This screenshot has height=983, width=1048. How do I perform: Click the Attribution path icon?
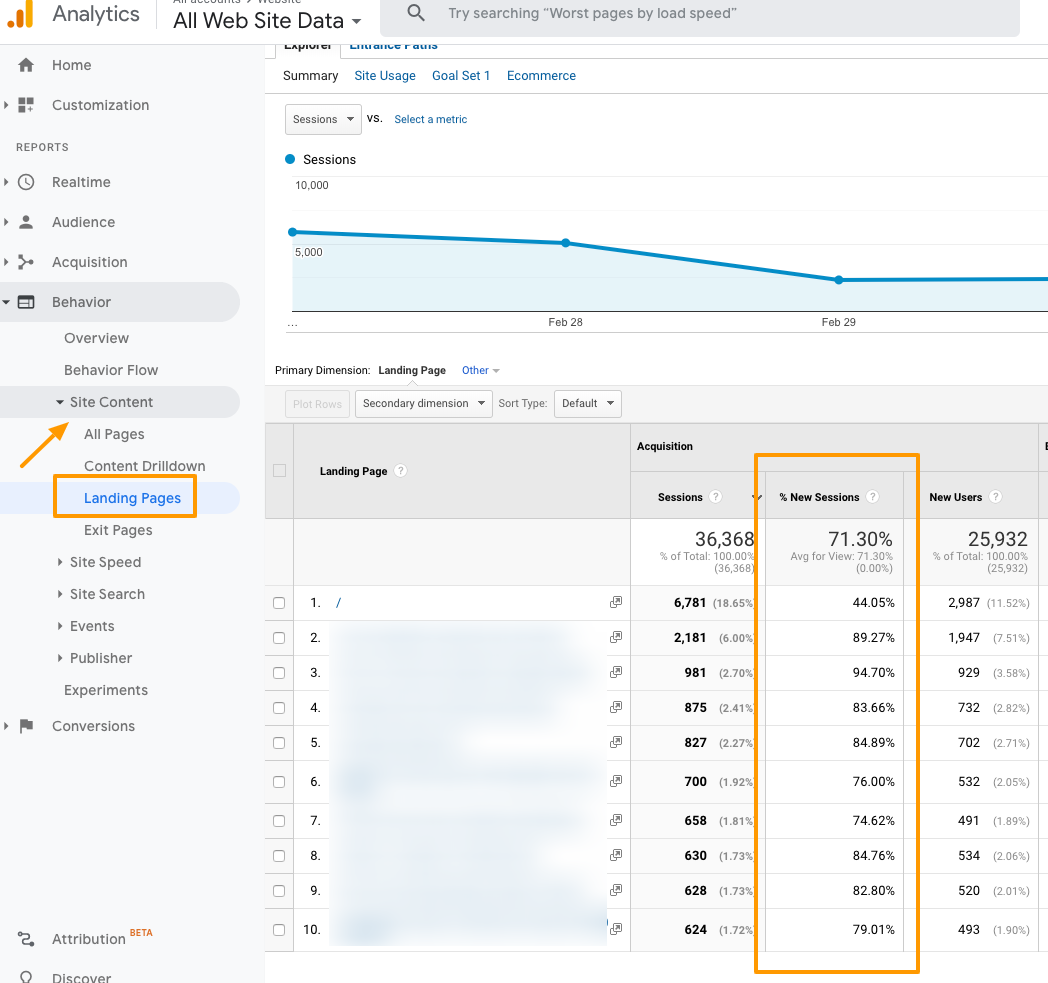pos(26,939)
